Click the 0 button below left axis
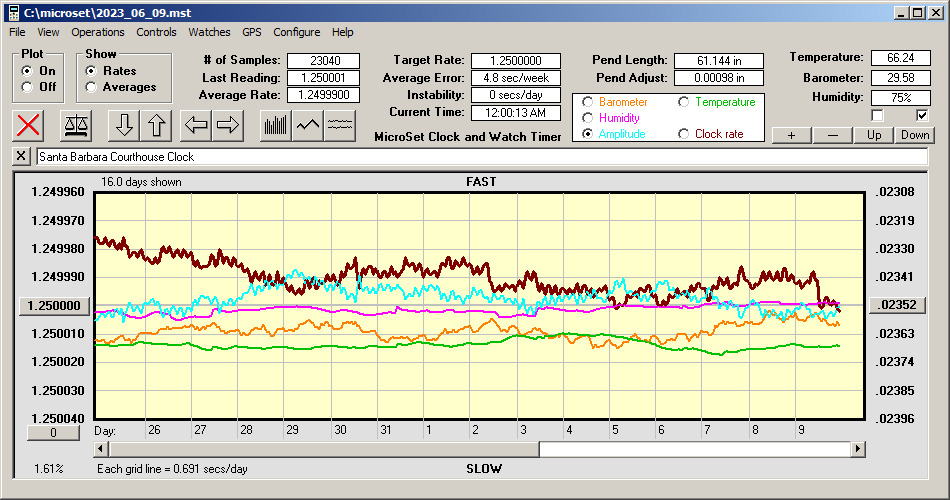 pos(53,433)
